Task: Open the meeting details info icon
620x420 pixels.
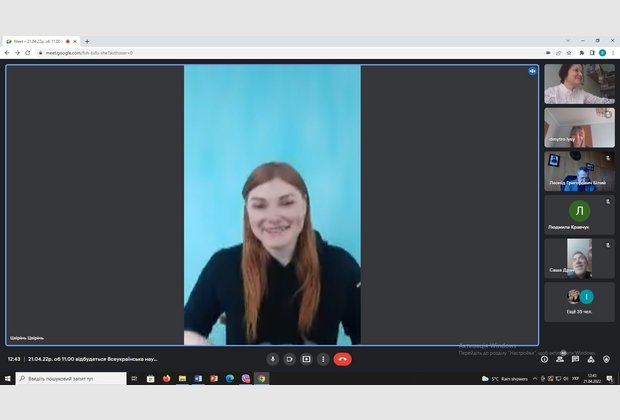Action: tap(545, 359)
